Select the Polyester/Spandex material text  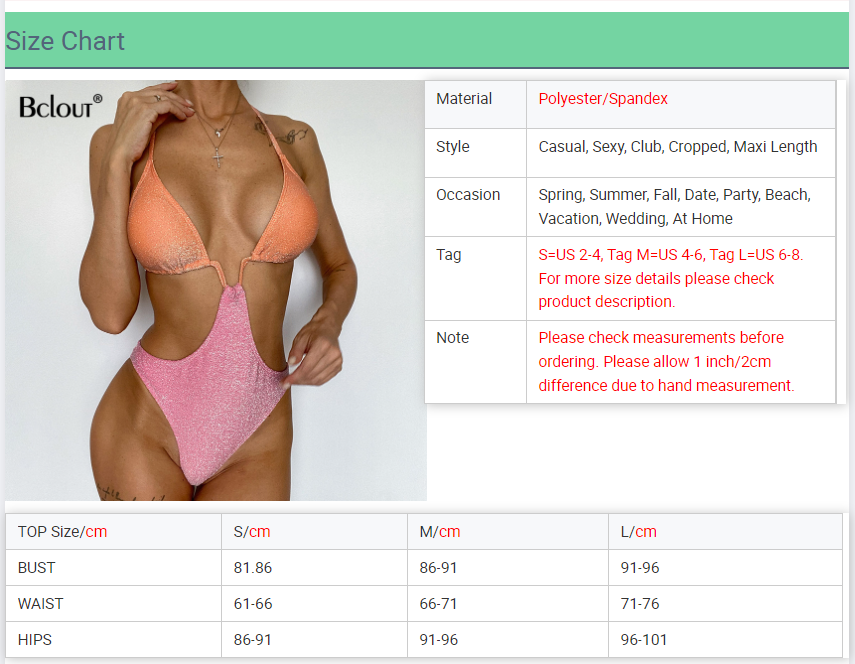click(x=603, y=99)
